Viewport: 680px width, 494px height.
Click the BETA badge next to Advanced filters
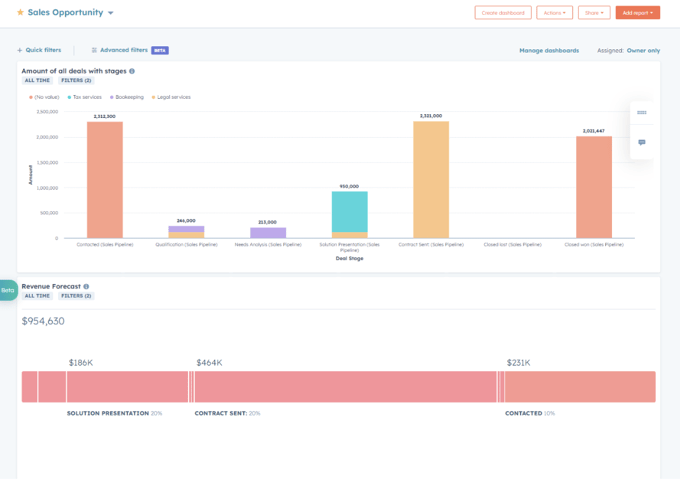160,50
